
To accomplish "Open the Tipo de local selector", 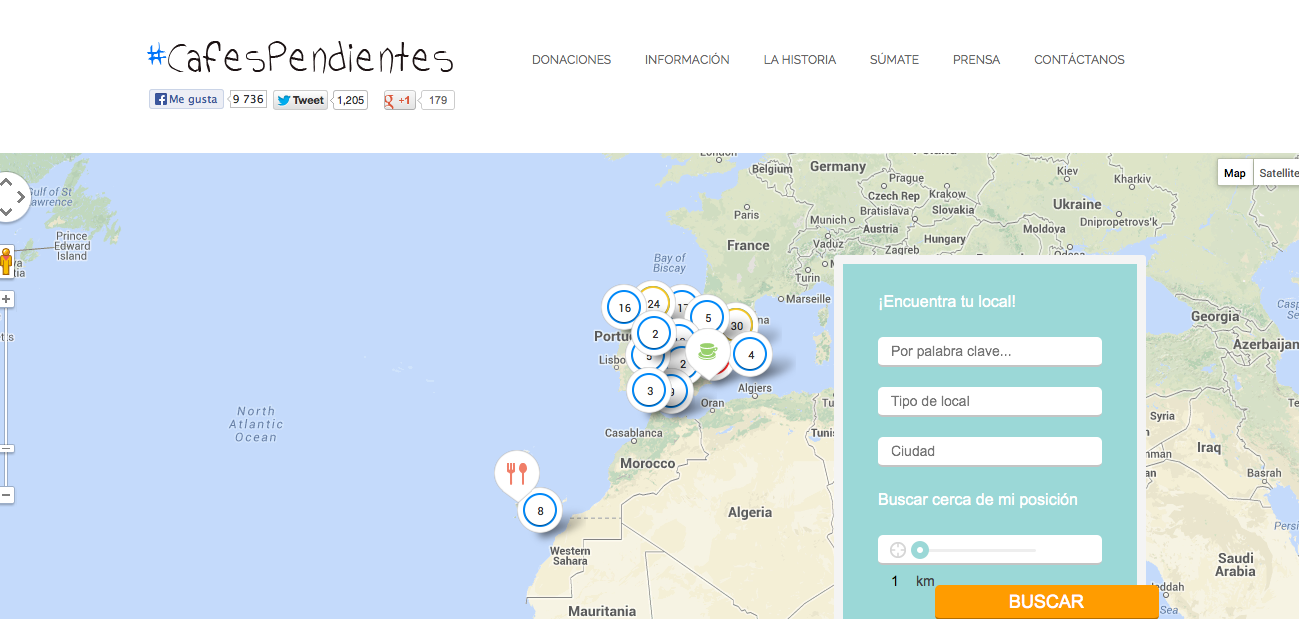I will click(x=989, y=401).
